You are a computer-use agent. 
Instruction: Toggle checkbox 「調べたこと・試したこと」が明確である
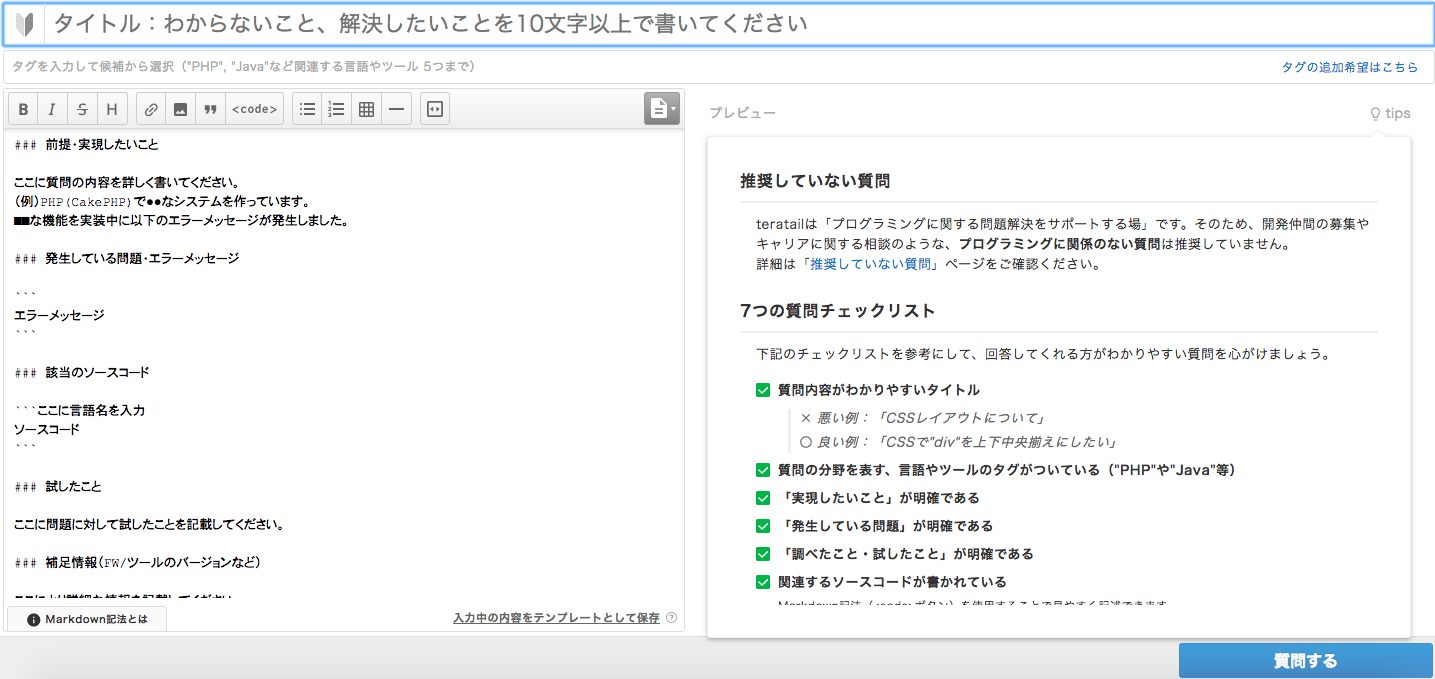(763, 554)
